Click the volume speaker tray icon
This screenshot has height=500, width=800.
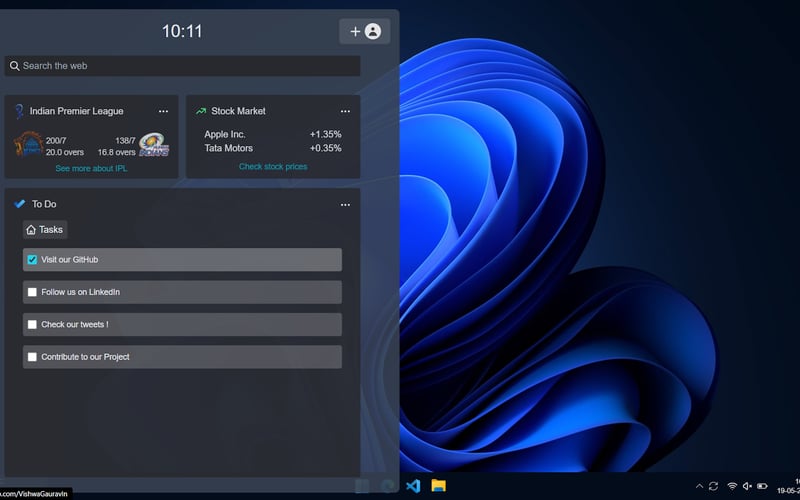(747, 486)
